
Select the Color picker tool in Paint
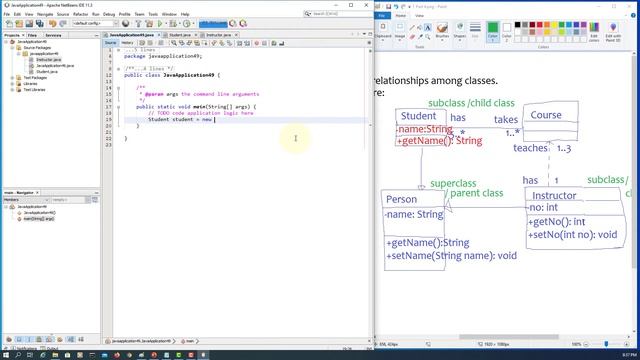pyautogui.click(x=420, y=36)
